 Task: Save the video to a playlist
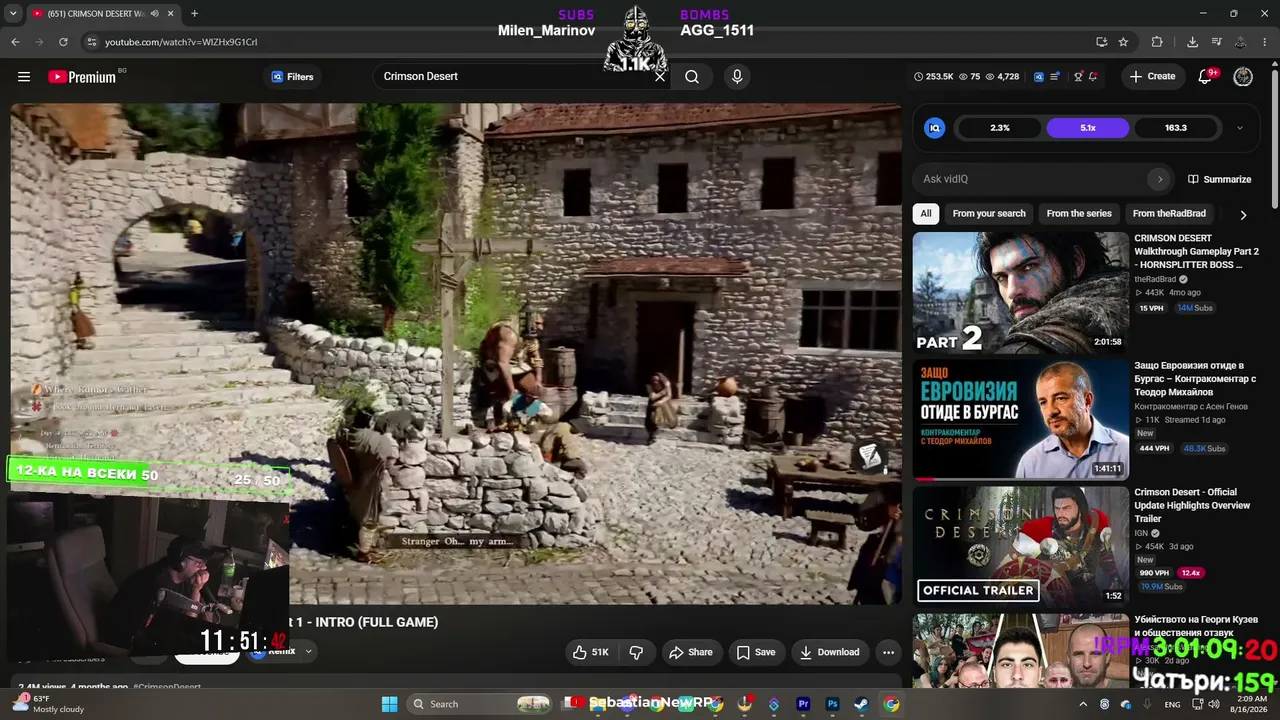pyautogui.click(x=756, y=652)
